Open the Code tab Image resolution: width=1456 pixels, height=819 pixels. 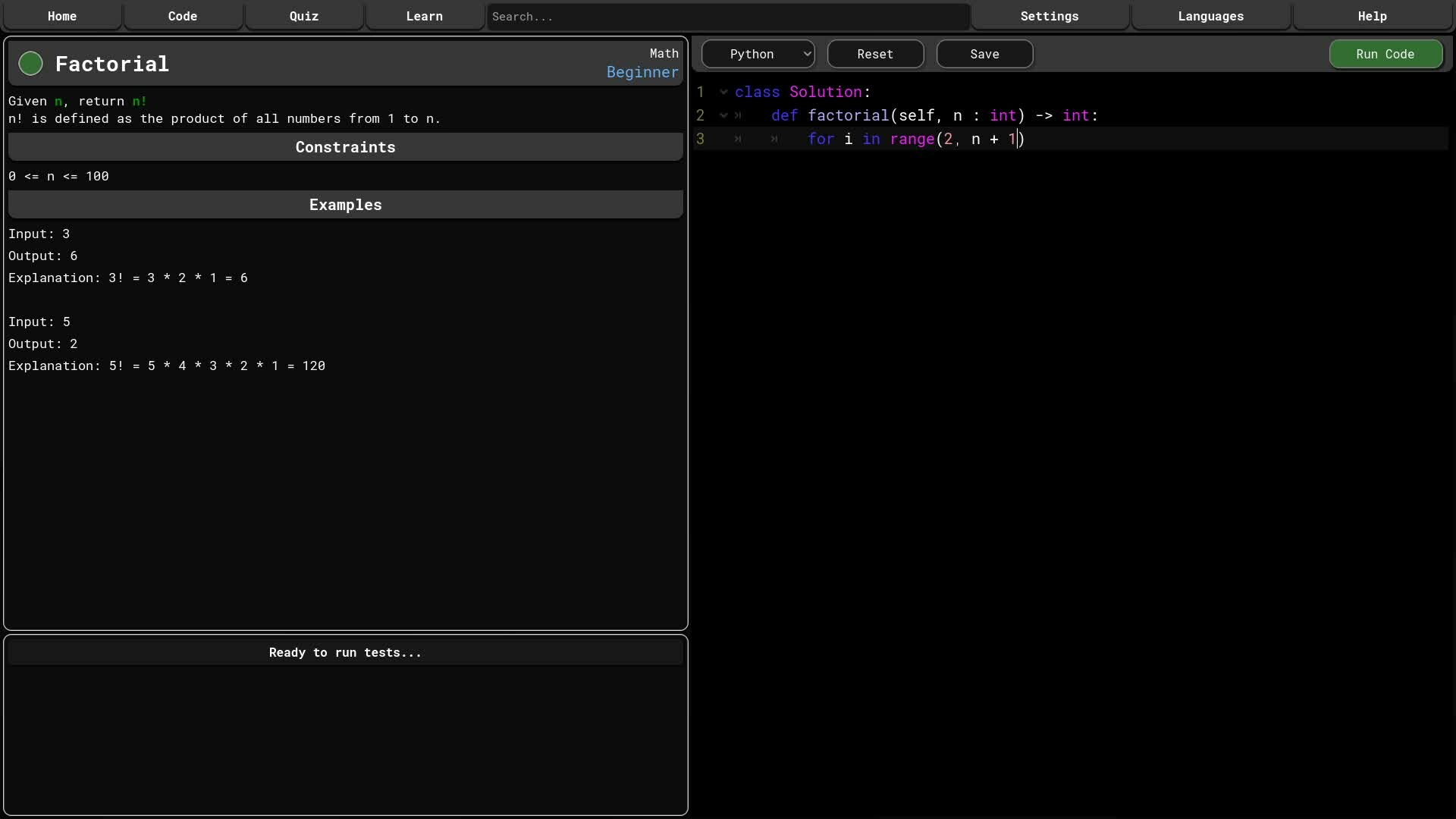click(183, 16)
